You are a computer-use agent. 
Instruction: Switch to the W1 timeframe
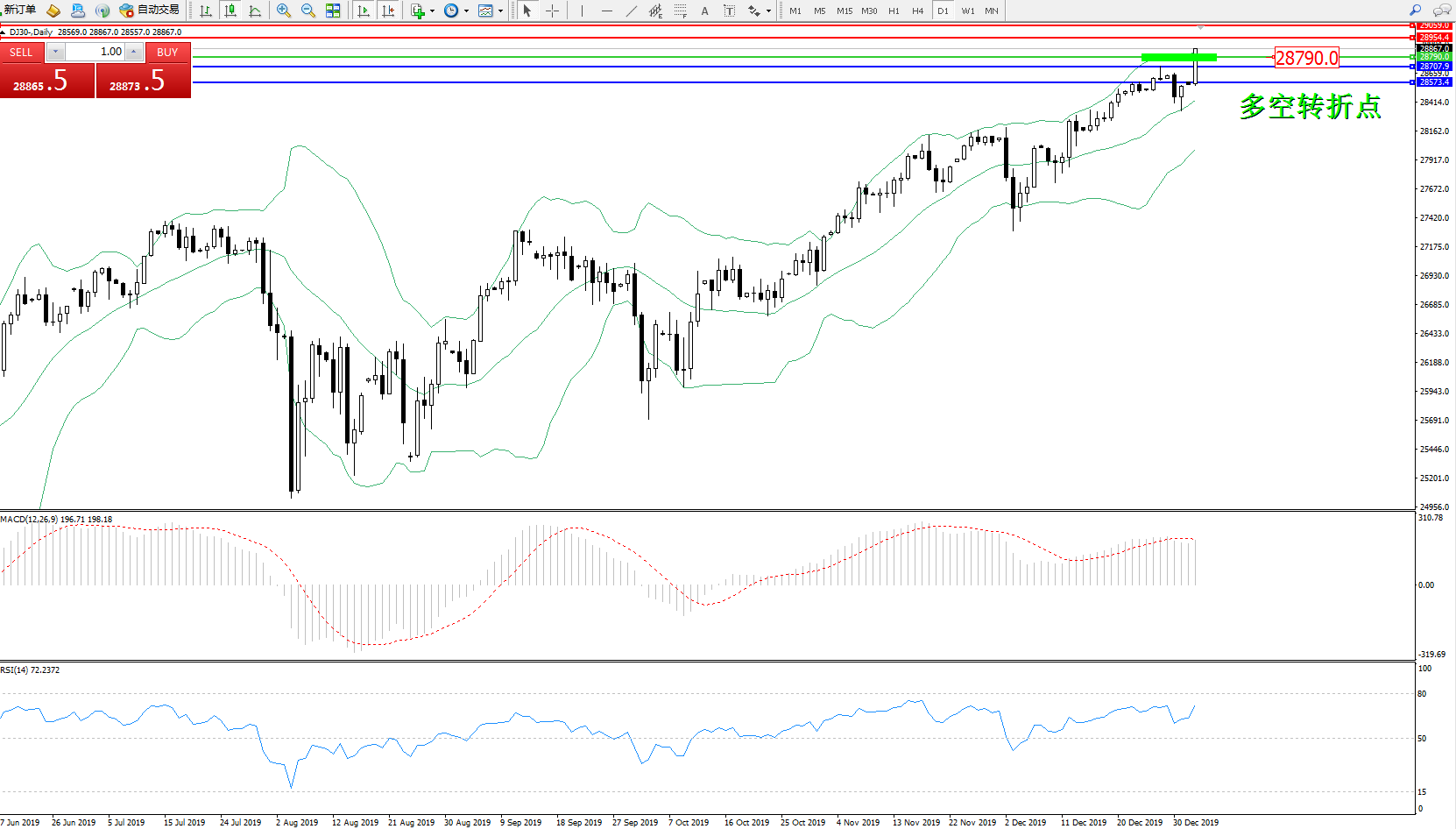[967, 11]
